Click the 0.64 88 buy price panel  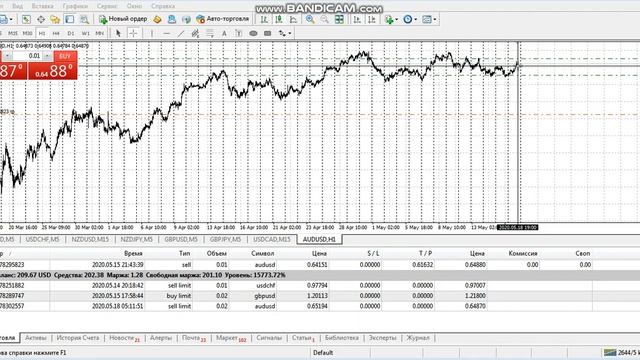point(52,71)
